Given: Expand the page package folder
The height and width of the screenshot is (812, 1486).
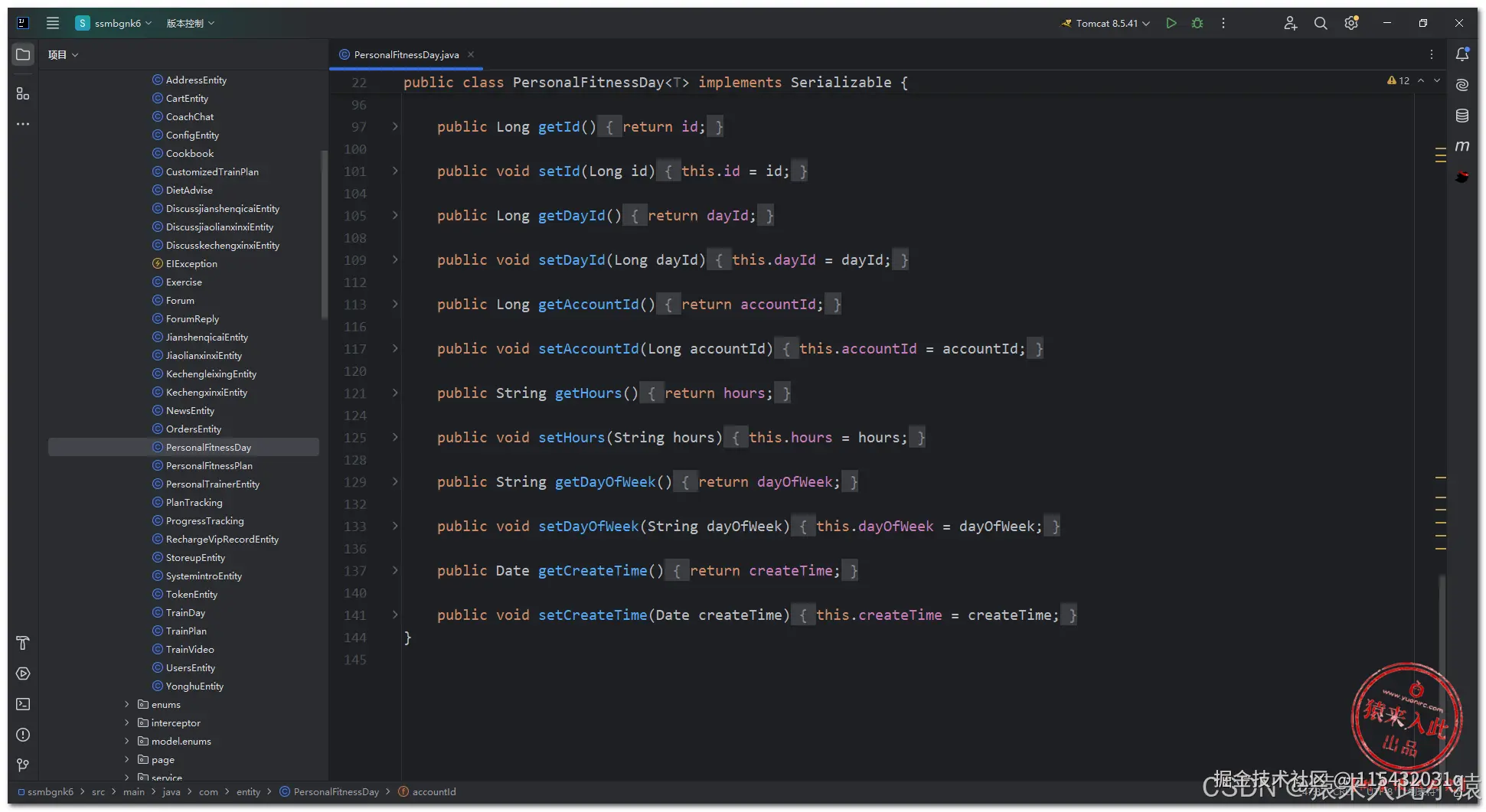Looking at the screenshot, I should pos(127,759).
